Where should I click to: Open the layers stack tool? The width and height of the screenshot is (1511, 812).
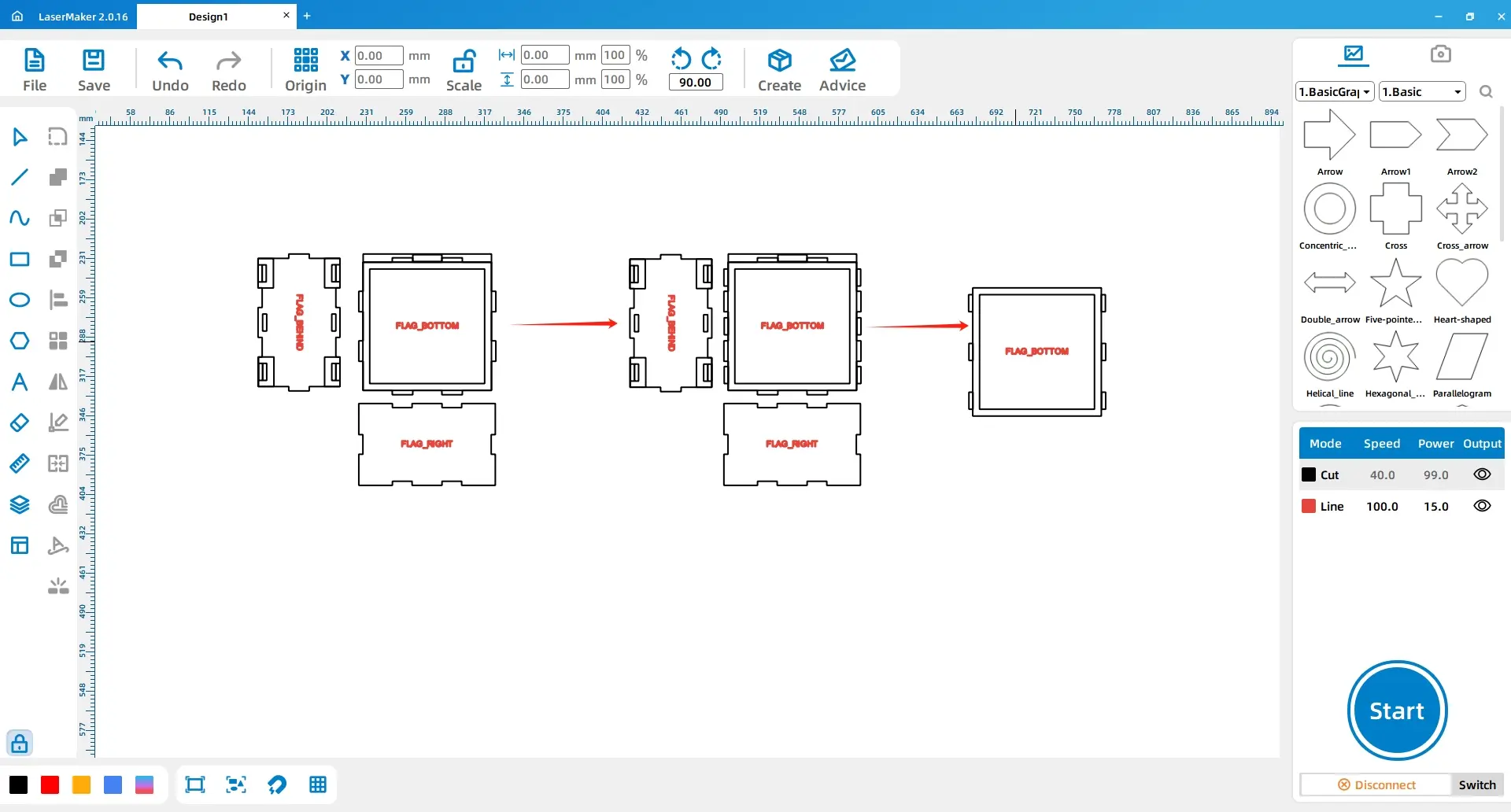(20, 504)
